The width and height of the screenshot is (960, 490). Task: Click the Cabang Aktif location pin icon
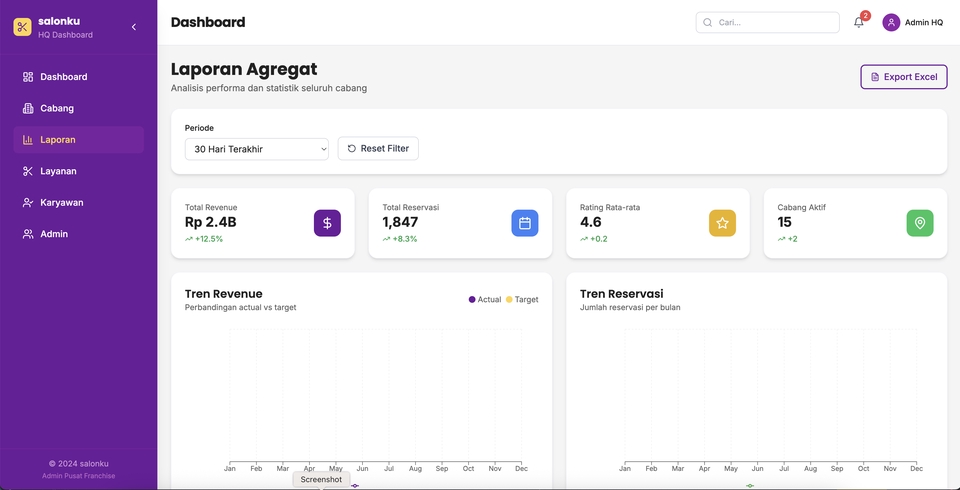[920, 223]
